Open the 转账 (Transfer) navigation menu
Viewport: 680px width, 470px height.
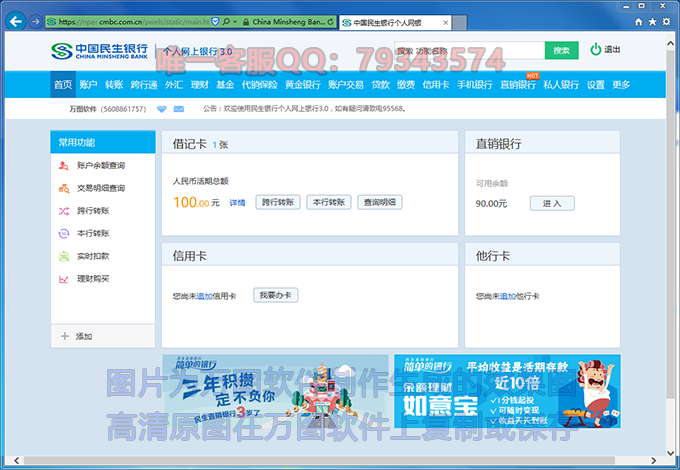[x=114, y=85]
